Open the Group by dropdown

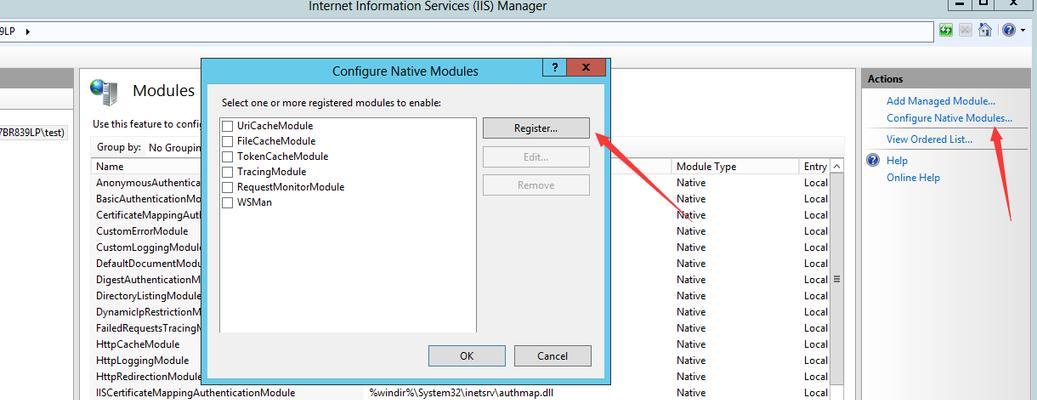[x=173, y=147]
